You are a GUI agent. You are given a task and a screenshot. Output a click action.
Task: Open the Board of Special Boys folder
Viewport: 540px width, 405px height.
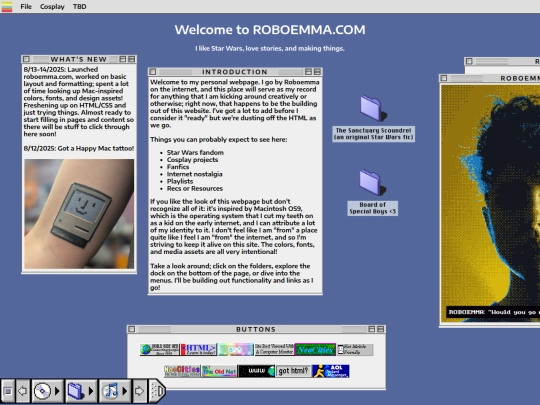tap(373, 182)
